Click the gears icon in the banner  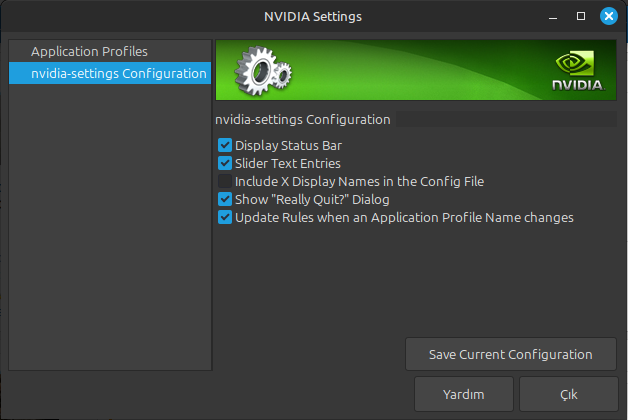262,69
